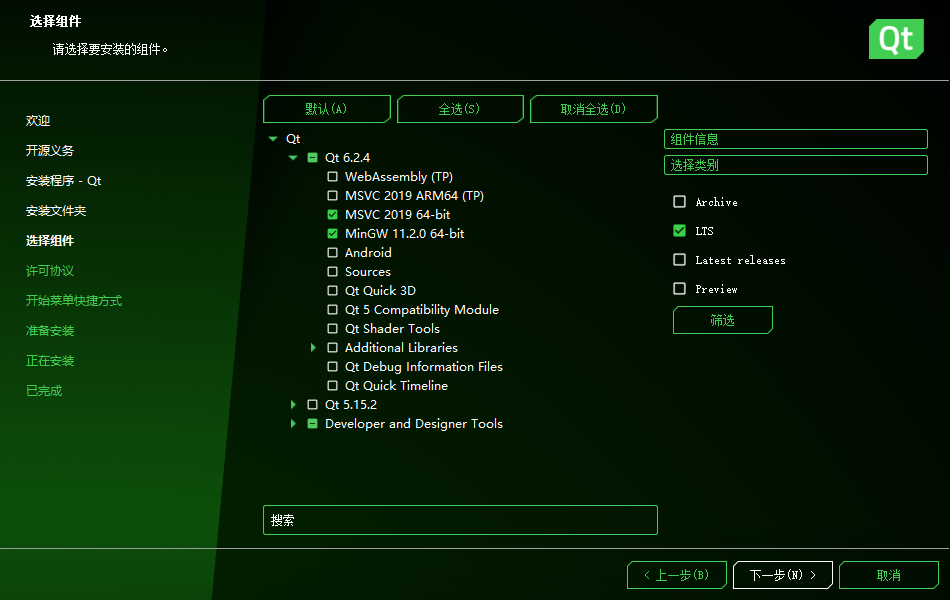Select 准备安装 sidebar step
Viewport: 950px width, 600px height.
click(50, 331)
